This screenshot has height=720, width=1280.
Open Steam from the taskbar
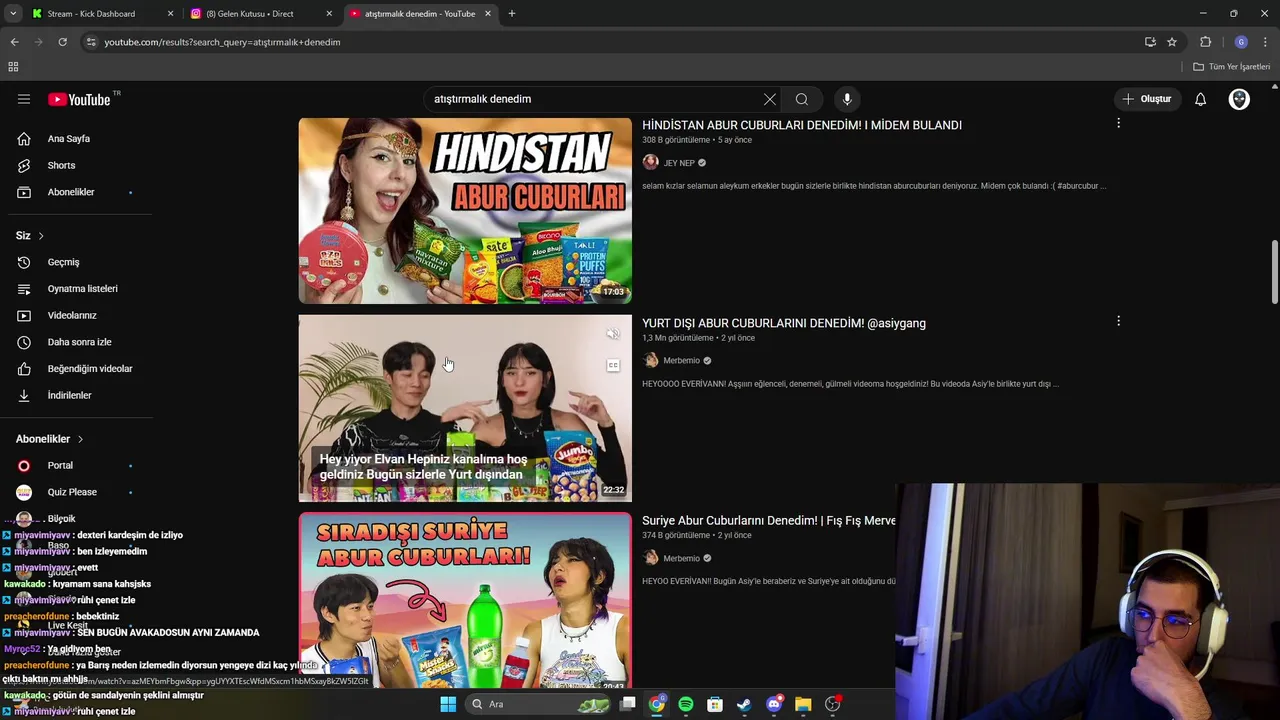pyautogui.click(x=744, y=704)
